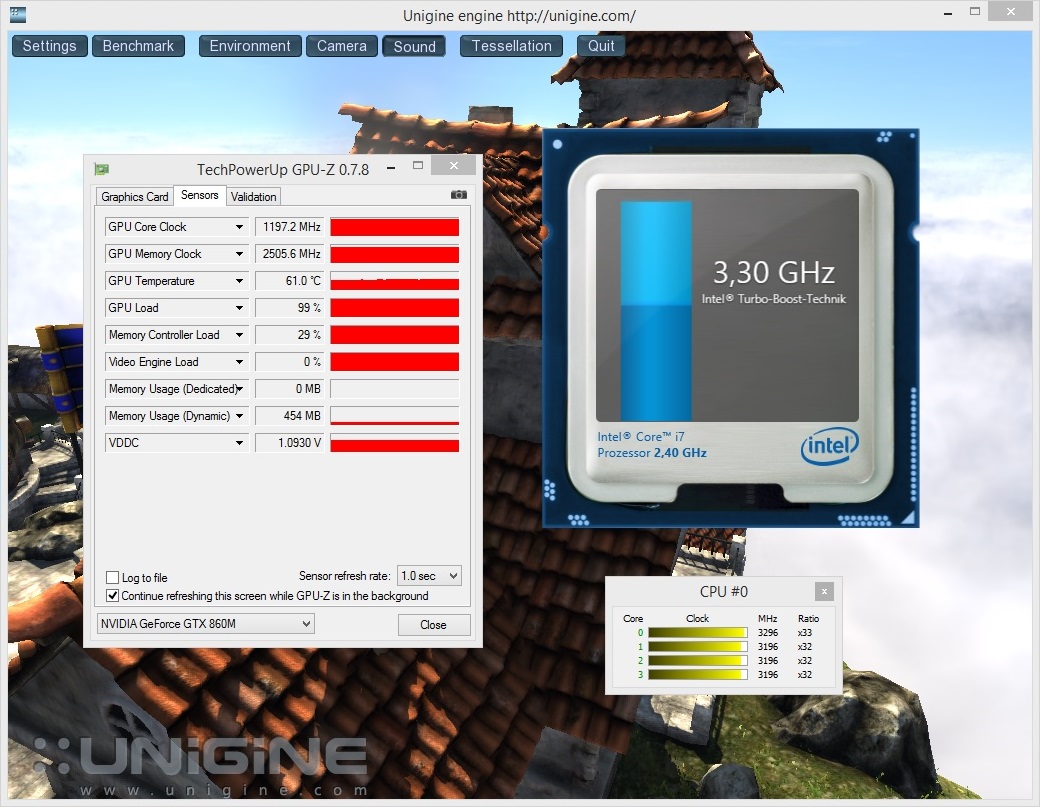
Task: Click the 61.0 °C temperature value
Action: 289,281
